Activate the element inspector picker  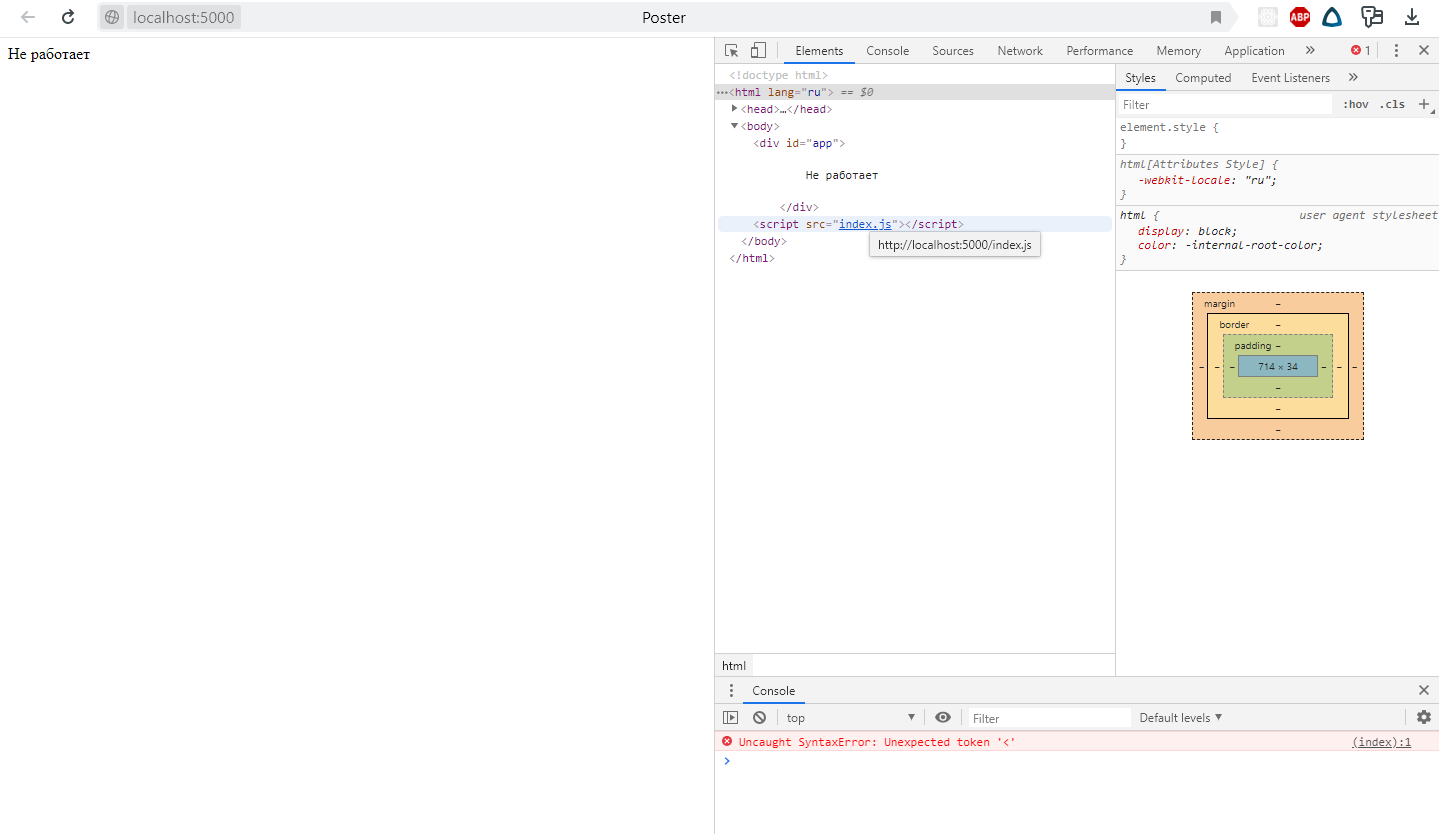732,51
